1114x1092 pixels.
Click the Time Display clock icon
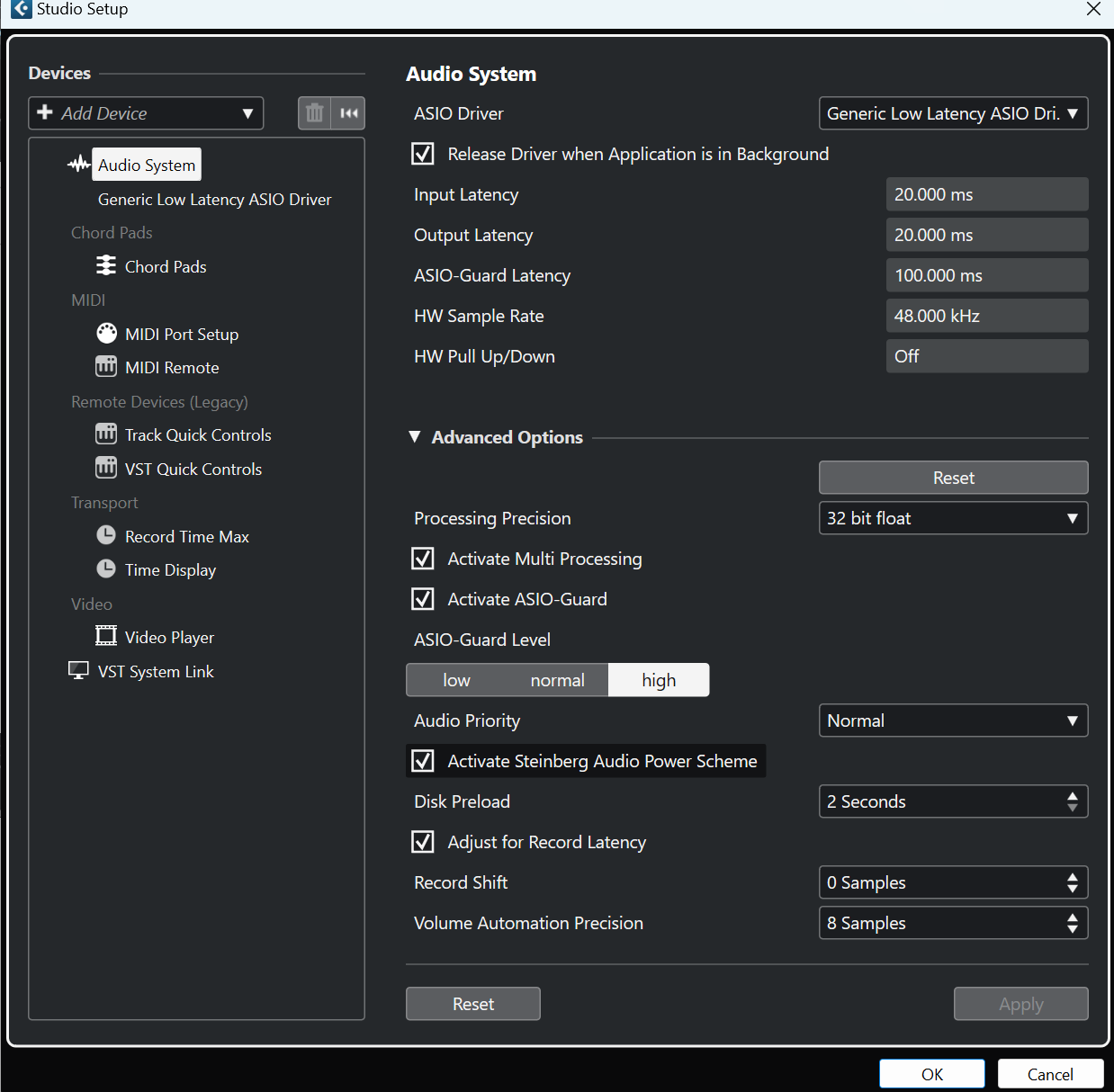pyautogui.click(x=106, y=568)
